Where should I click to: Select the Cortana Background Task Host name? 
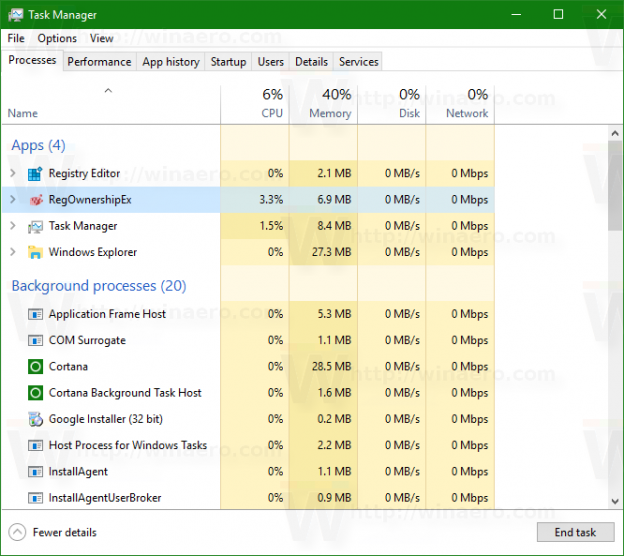[x=125, y=393]
